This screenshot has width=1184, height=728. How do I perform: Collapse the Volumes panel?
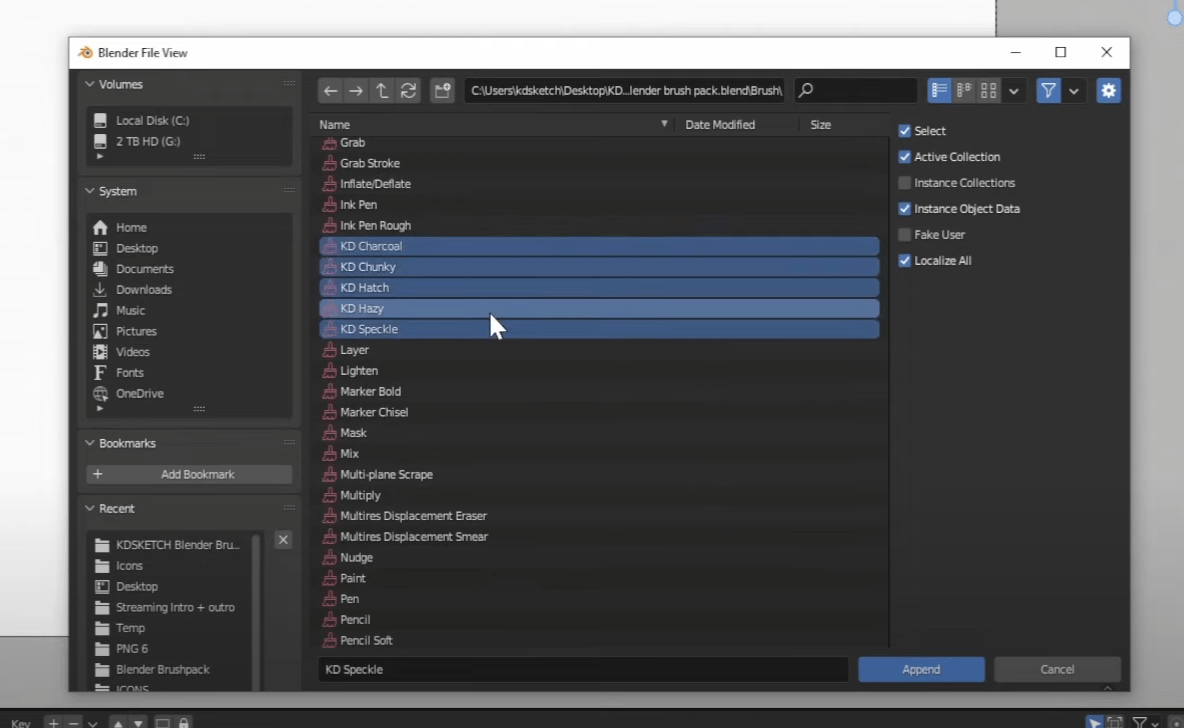90,84
